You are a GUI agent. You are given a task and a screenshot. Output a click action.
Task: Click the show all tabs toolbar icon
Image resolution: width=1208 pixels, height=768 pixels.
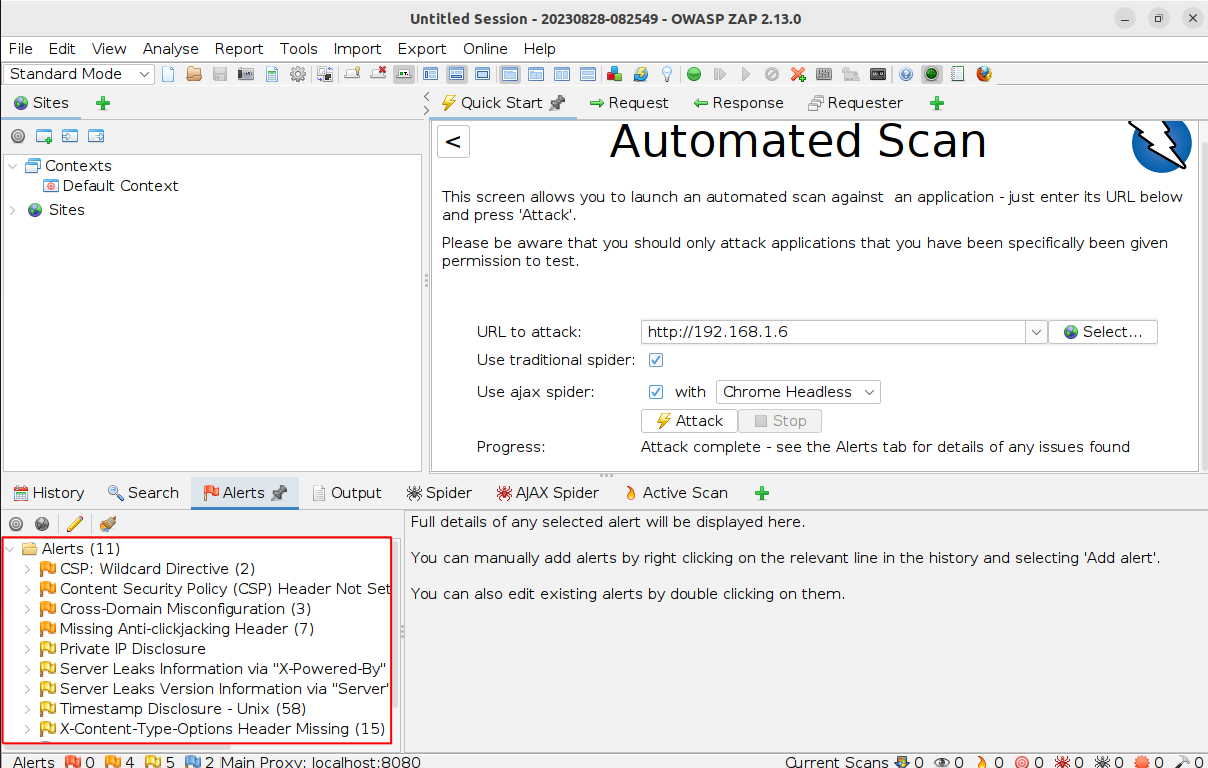pos(352,74)
